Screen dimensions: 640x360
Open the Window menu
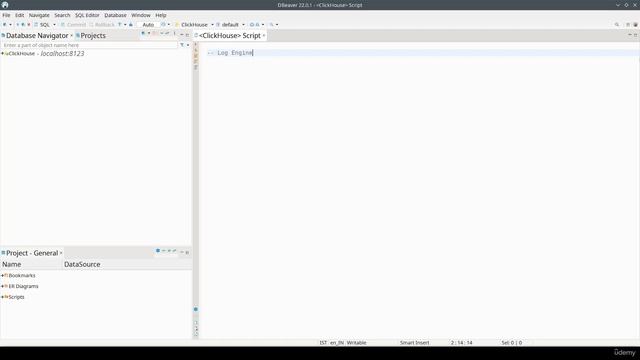pos(141,15)
